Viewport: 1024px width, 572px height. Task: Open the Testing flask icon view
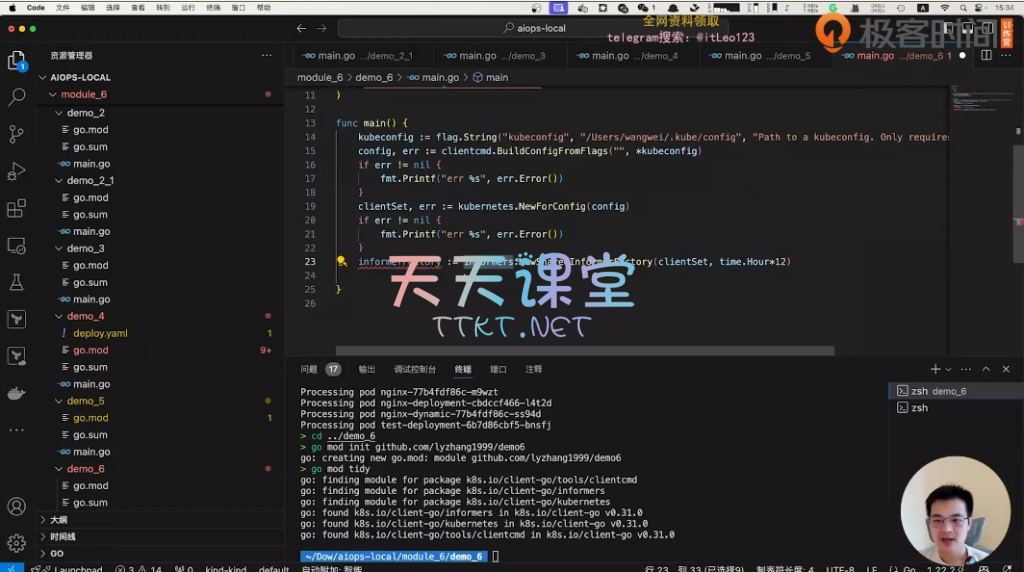click(x=16, y=283)
